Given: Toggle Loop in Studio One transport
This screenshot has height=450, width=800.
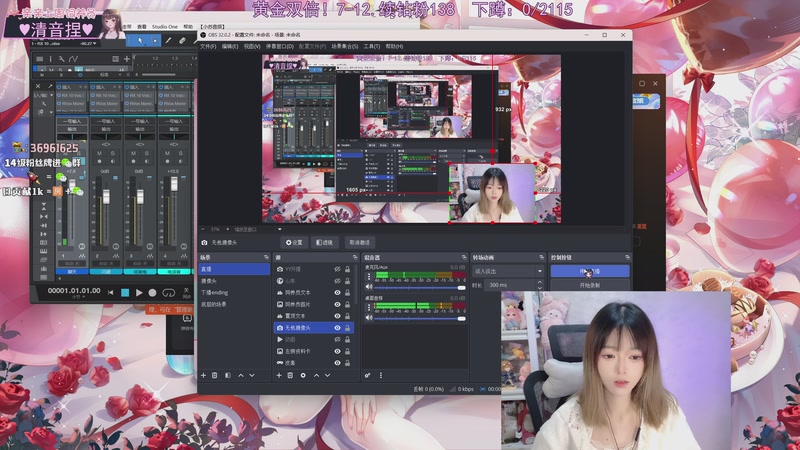Looking at the screenshot, I should click(x=168, y=293).
